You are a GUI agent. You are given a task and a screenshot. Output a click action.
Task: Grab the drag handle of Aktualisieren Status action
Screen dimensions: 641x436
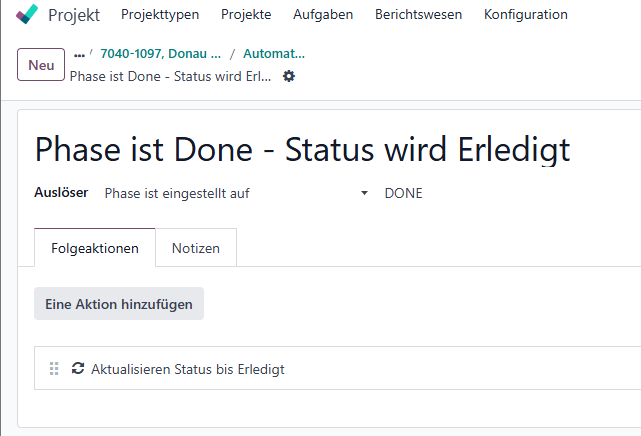[54, 368]
